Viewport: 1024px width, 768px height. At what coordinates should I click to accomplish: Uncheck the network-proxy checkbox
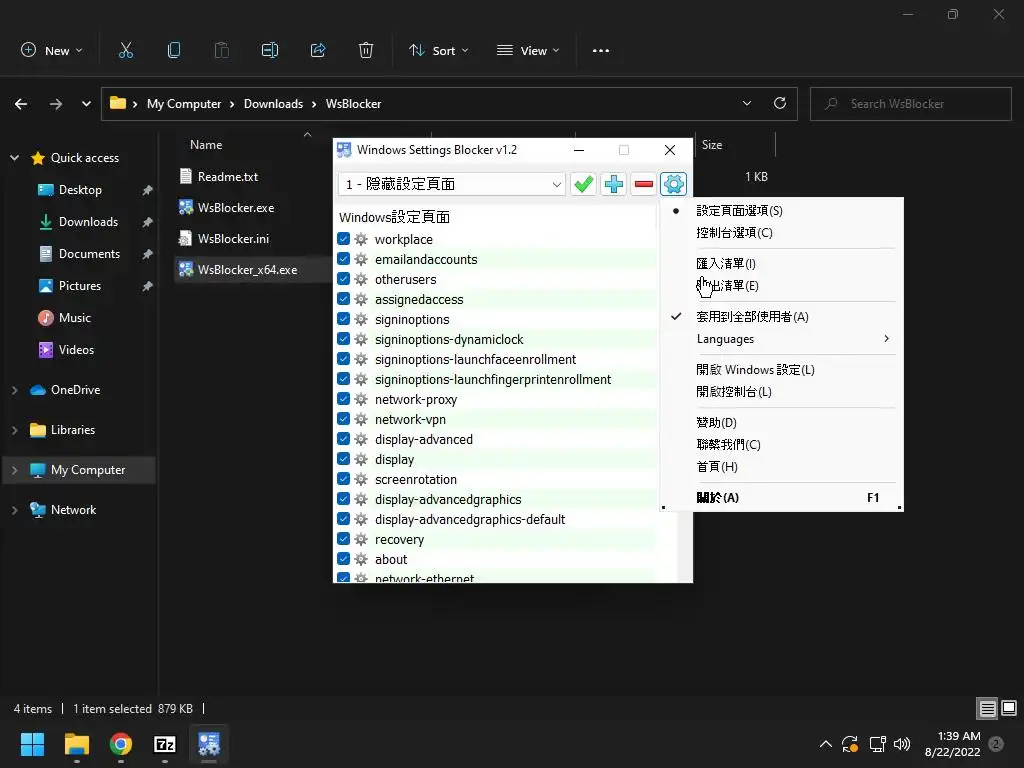pos(344,399)
